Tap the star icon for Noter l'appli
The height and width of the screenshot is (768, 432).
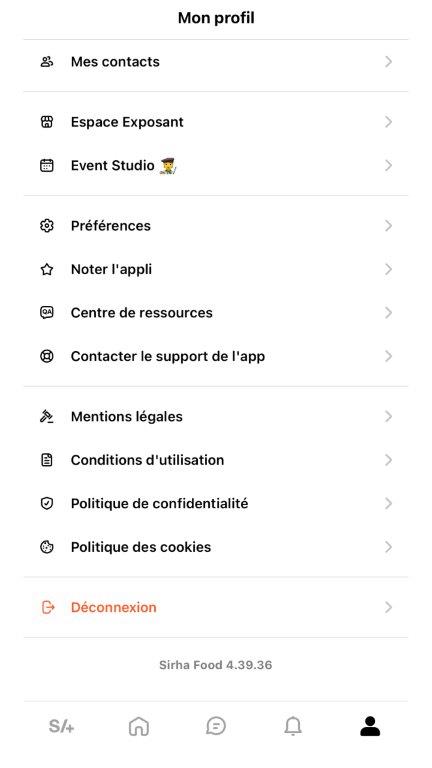[47, 269]
